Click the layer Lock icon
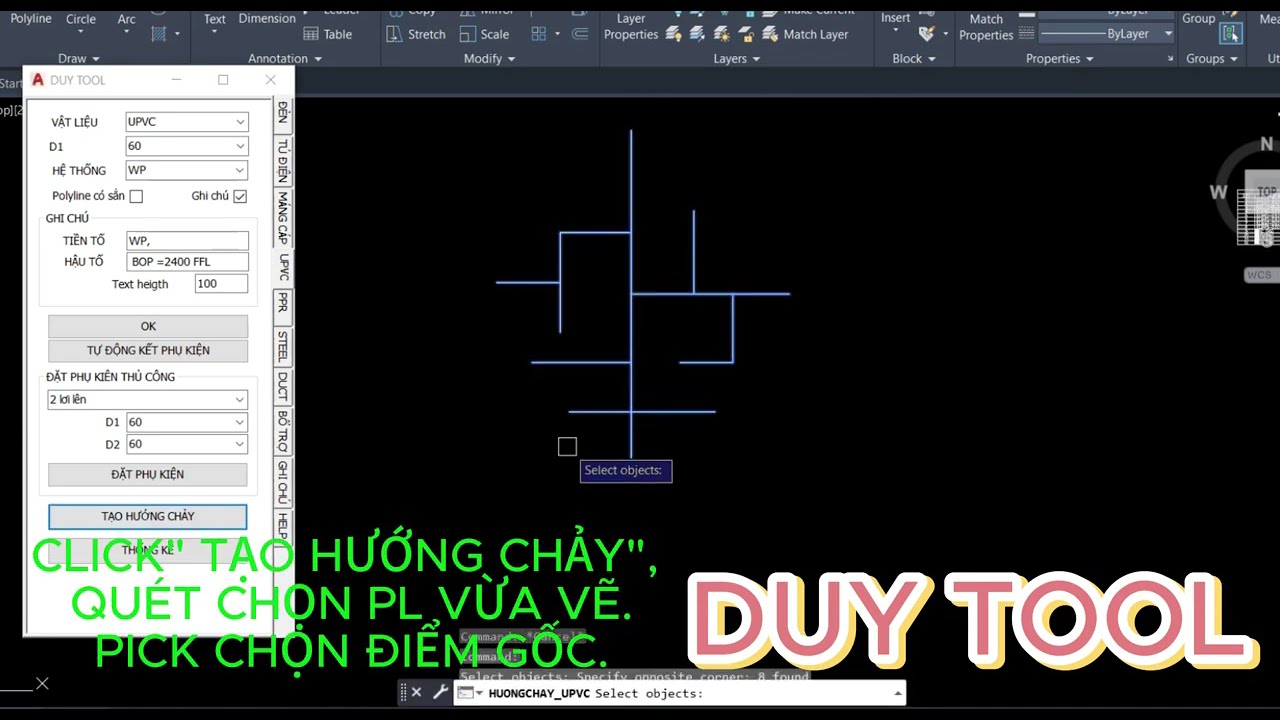Viewport: 1280px width, 720px height. pos(746,34)
